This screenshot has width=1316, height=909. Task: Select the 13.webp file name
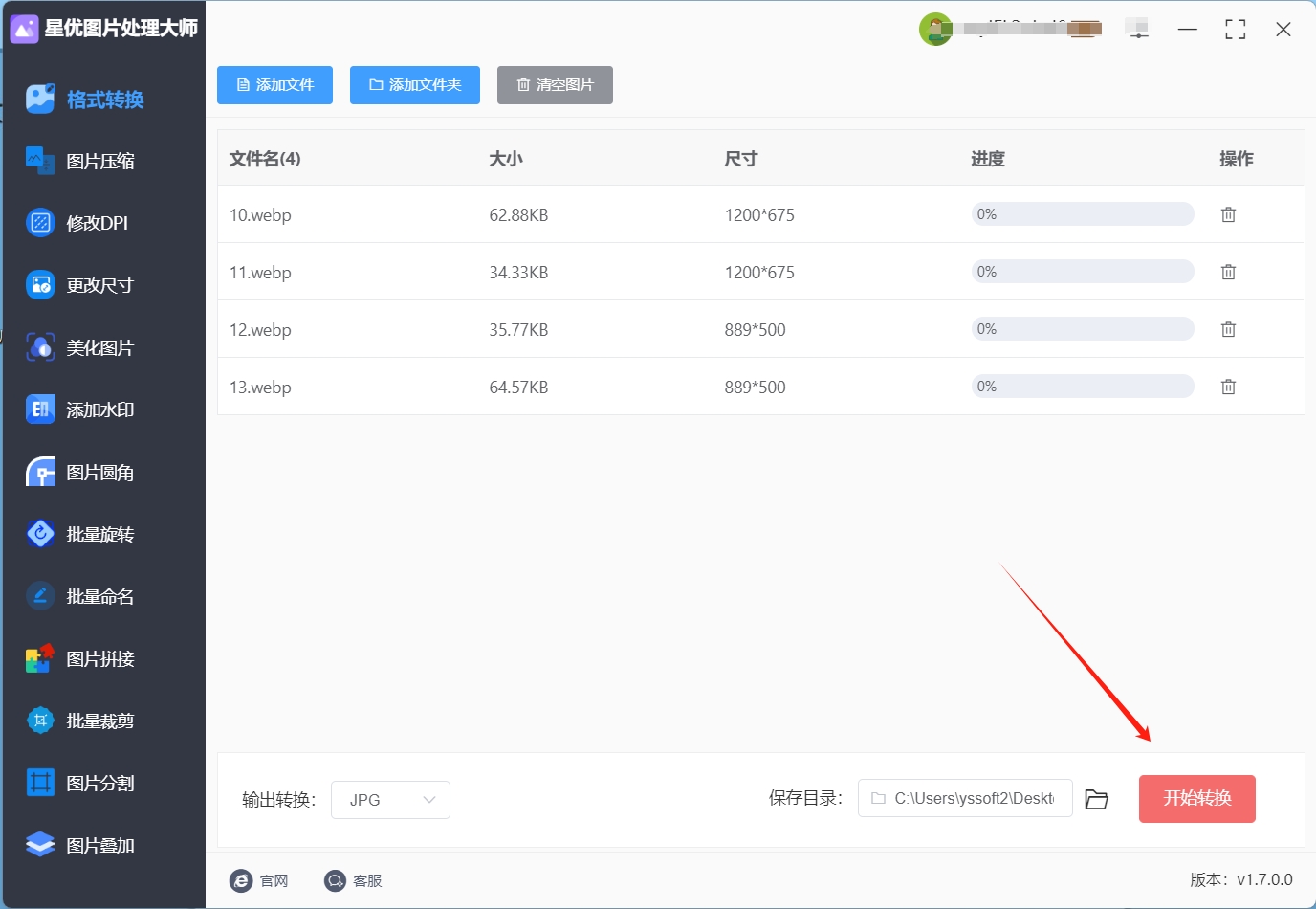point(260,388)
